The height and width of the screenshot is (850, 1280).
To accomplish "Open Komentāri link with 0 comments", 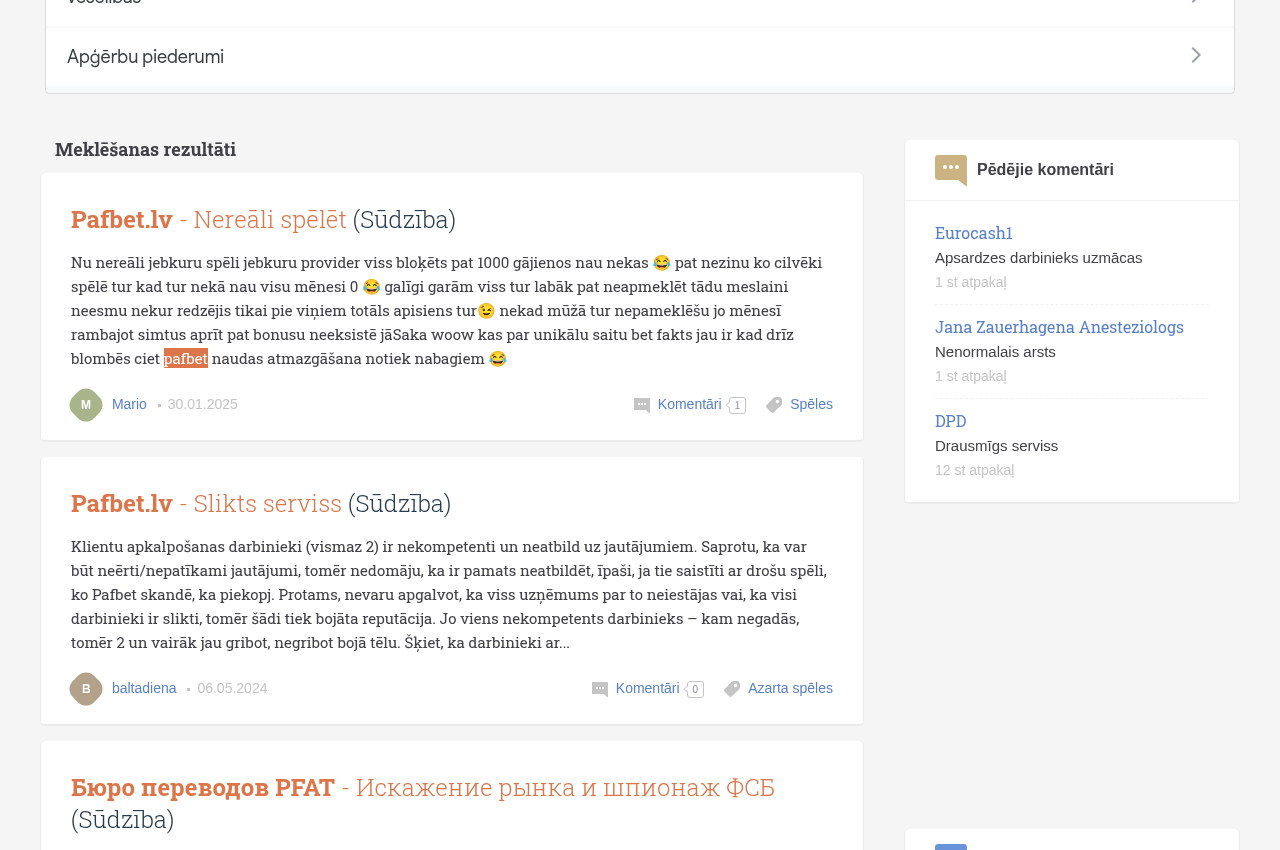I will click(x=647, y=688).
